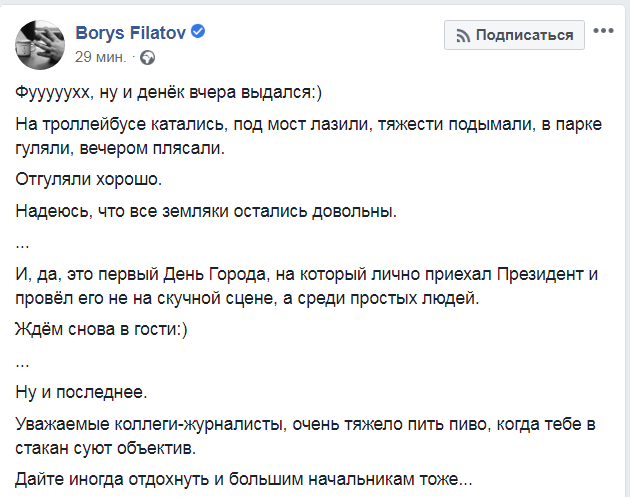The image size is (630, 497).
Task: Click the blue verified badge next to the name
Action: point(199,33)
